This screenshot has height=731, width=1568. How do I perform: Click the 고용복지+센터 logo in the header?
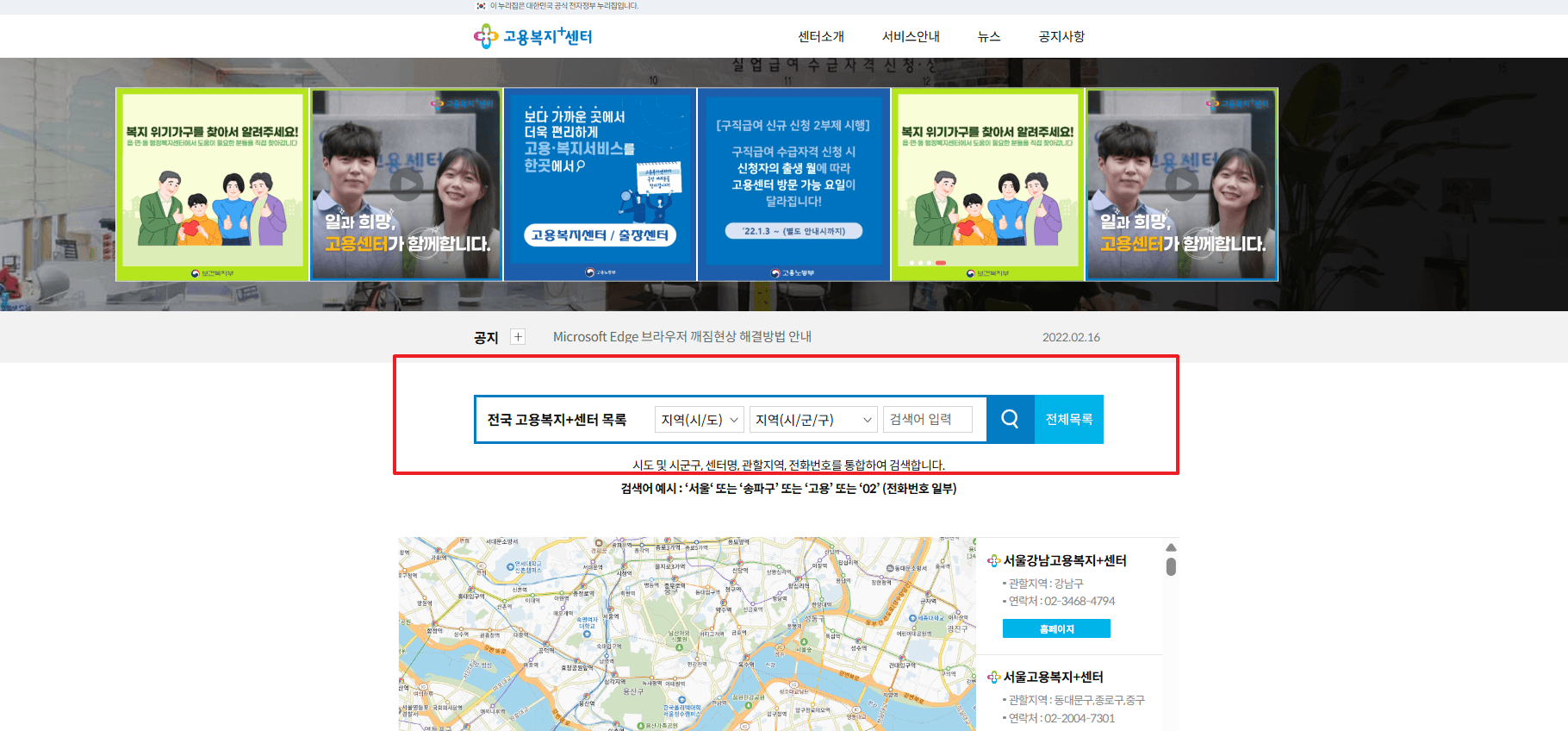533,36
